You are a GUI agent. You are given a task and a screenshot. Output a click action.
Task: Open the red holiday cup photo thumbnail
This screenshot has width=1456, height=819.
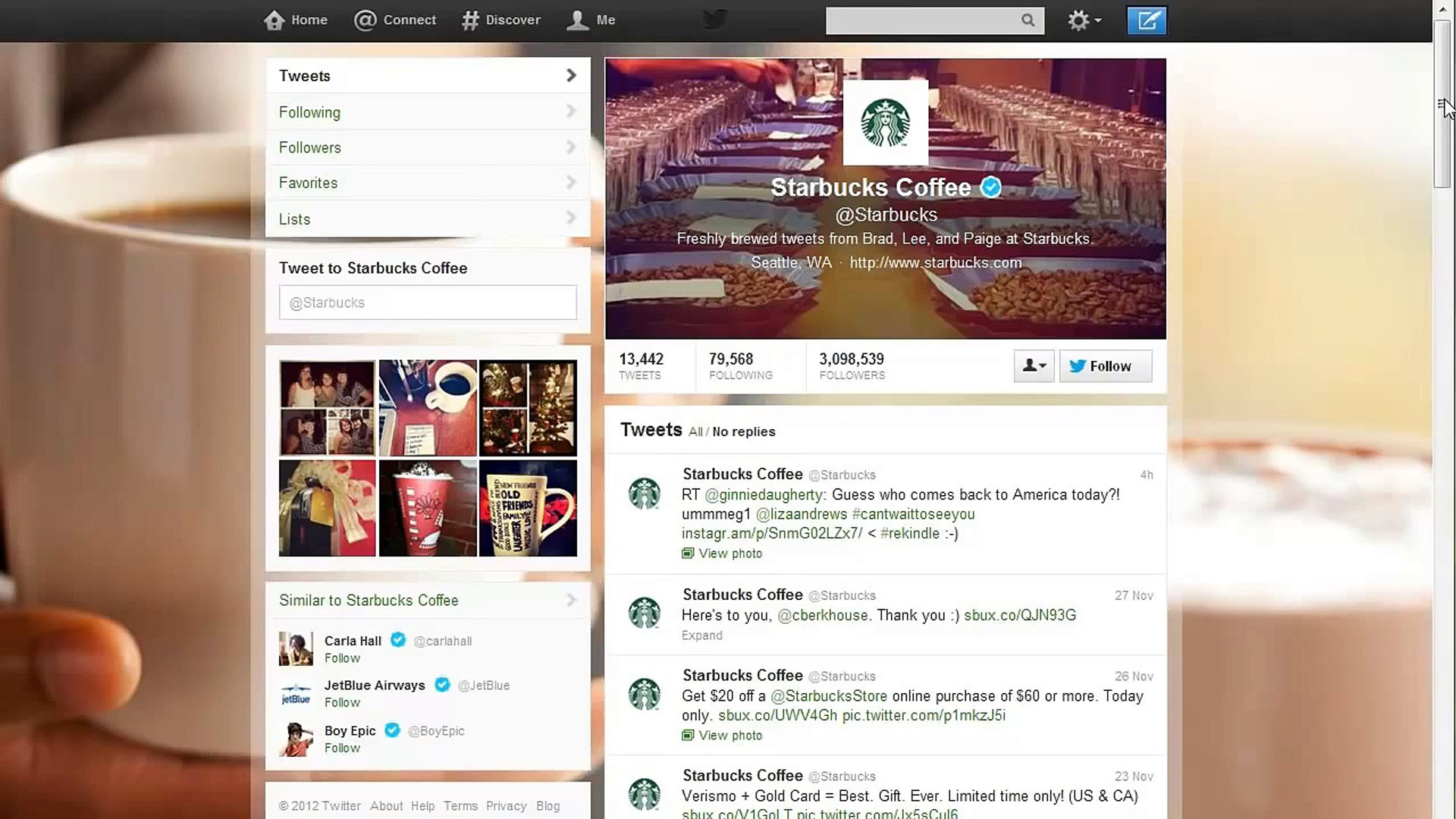[428, 509]
